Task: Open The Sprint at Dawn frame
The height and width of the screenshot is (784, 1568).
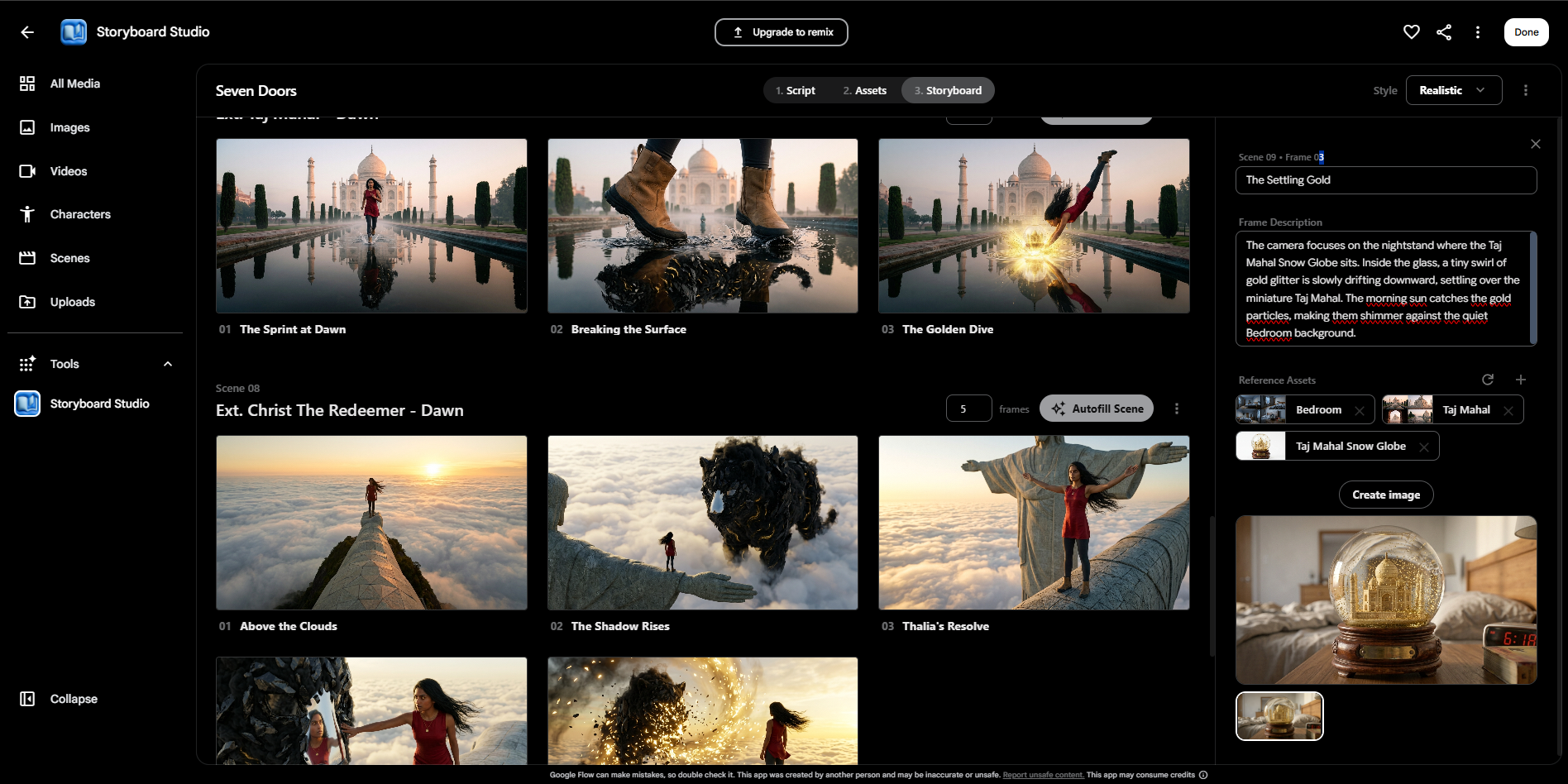Action: pos(371,226)
